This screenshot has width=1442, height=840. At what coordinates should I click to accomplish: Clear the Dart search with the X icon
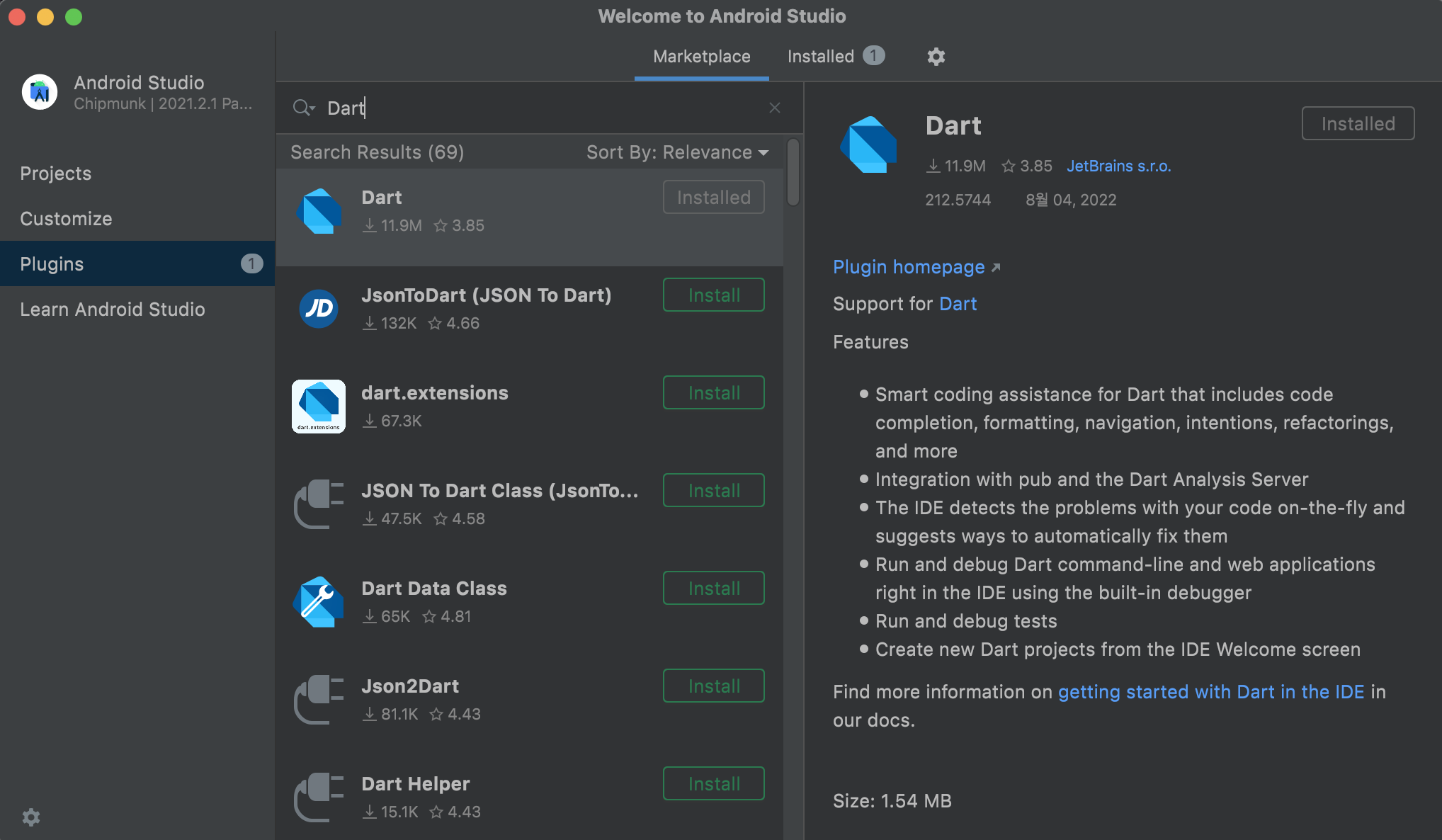(774, 108)
